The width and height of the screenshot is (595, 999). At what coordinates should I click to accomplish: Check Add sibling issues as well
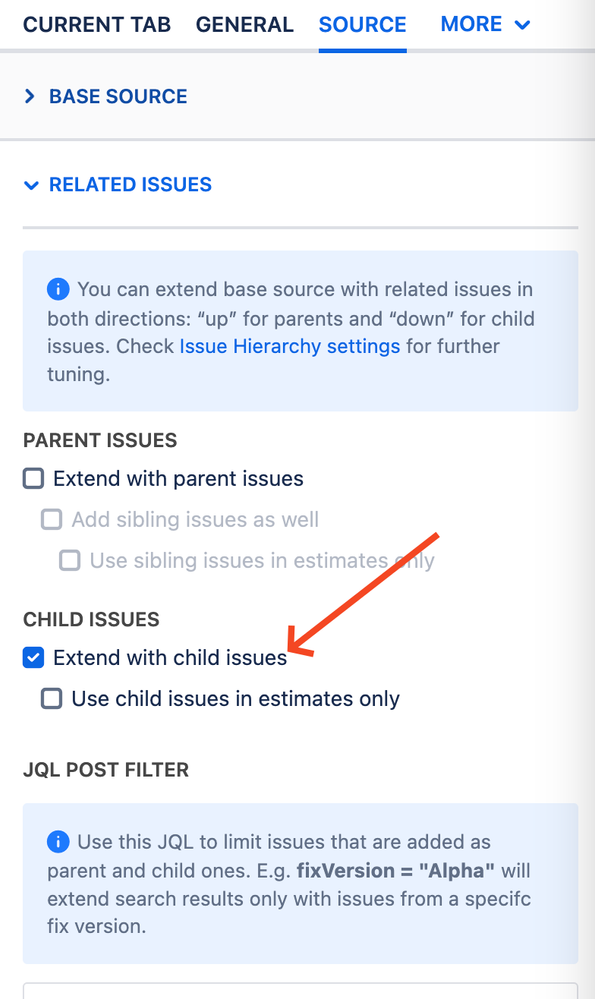(52, 519)
